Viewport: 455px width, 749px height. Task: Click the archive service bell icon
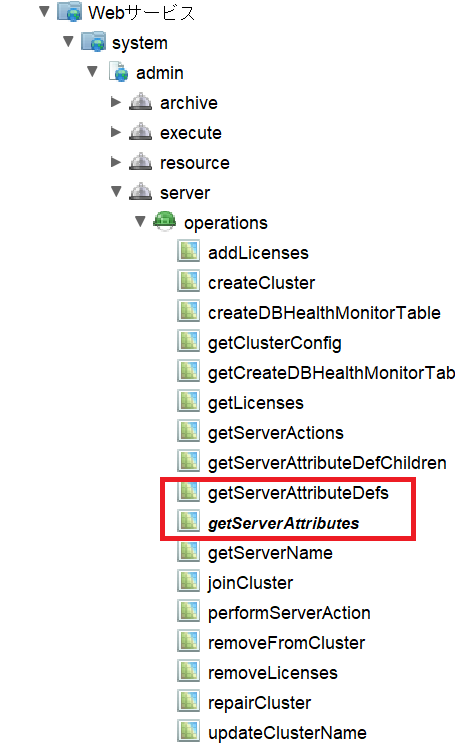click(140, 102)
